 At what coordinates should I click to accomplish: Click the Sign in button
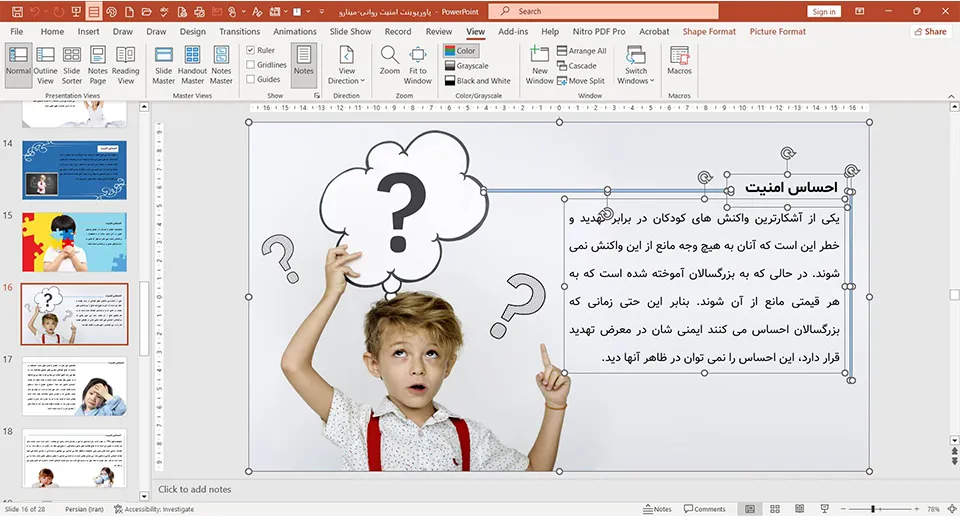824,12
